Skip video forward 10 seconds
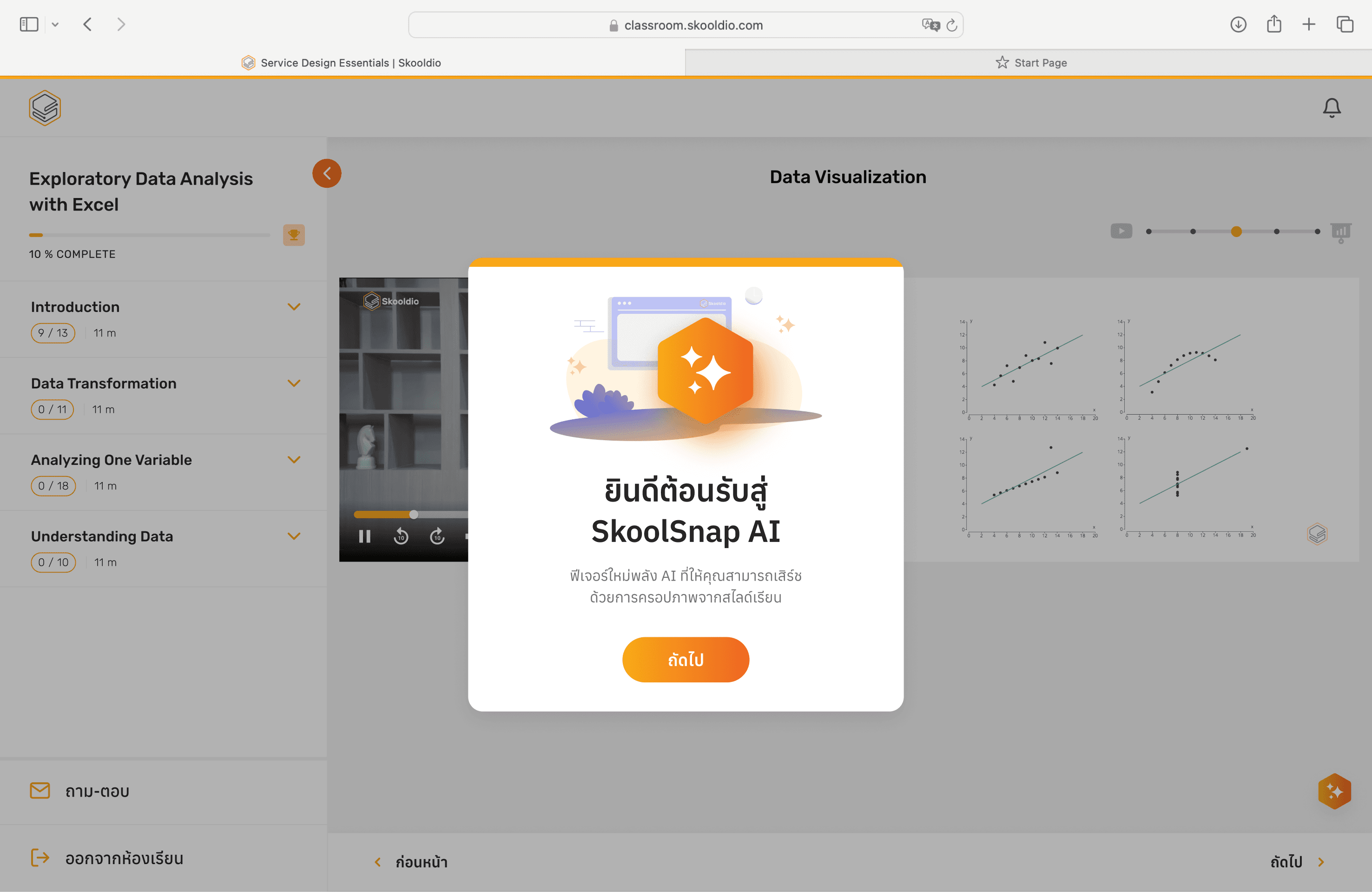Viewport: 1372px width, 892px height. (437, 537)
